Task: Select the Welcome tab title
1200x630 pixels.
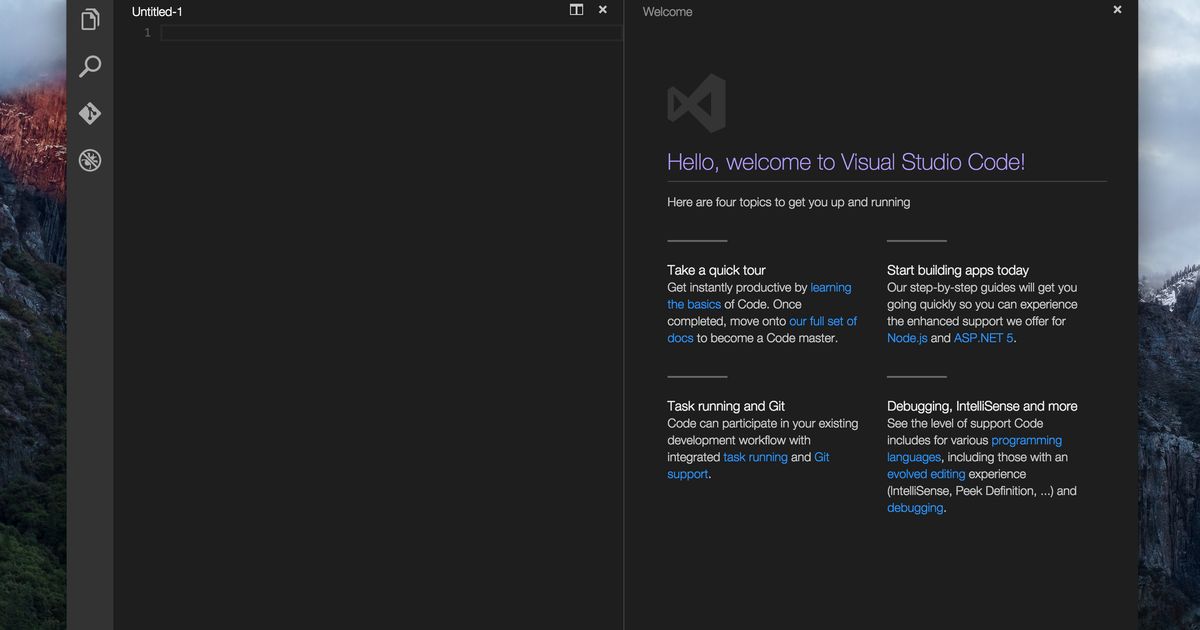Action: (x=667, y=12)
